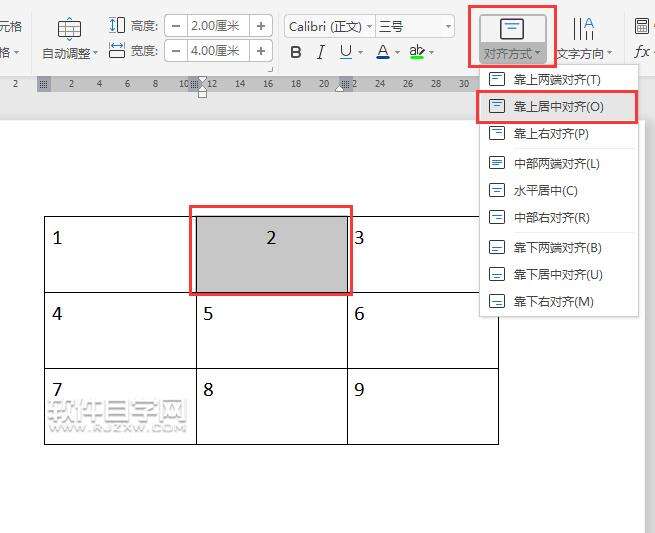Click the height field showing 2.00厘米
Screen dimensions: 655x533
pyautogui.click(x=218, y=26)
